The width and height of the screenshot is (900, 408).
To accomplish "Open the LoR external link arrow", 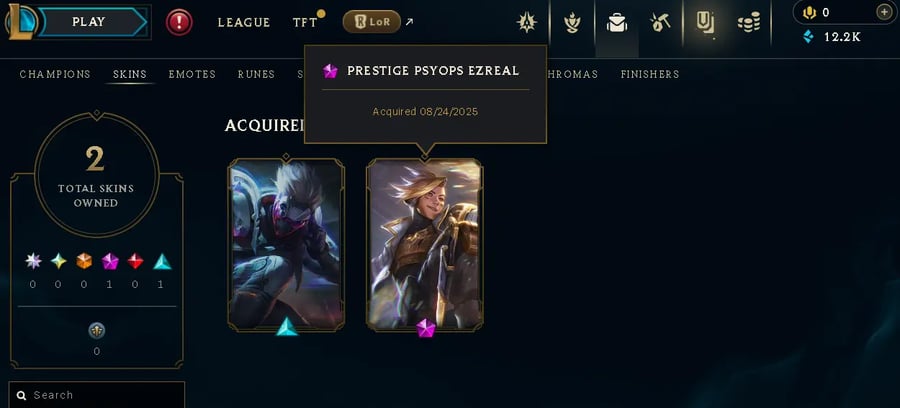I will click(x=409, y=22).
